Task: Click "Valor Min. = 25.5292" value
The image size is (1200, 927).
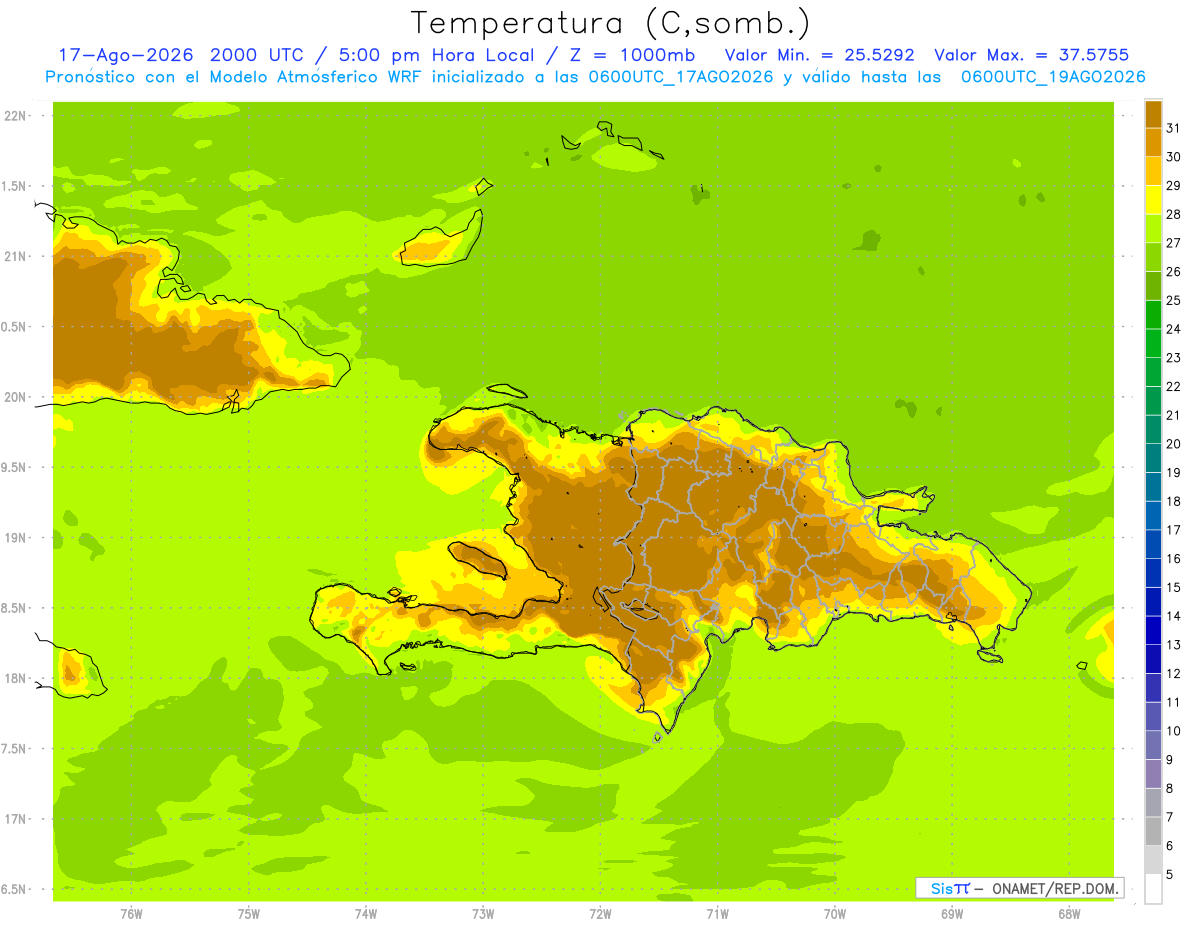Action: point(819,55)
